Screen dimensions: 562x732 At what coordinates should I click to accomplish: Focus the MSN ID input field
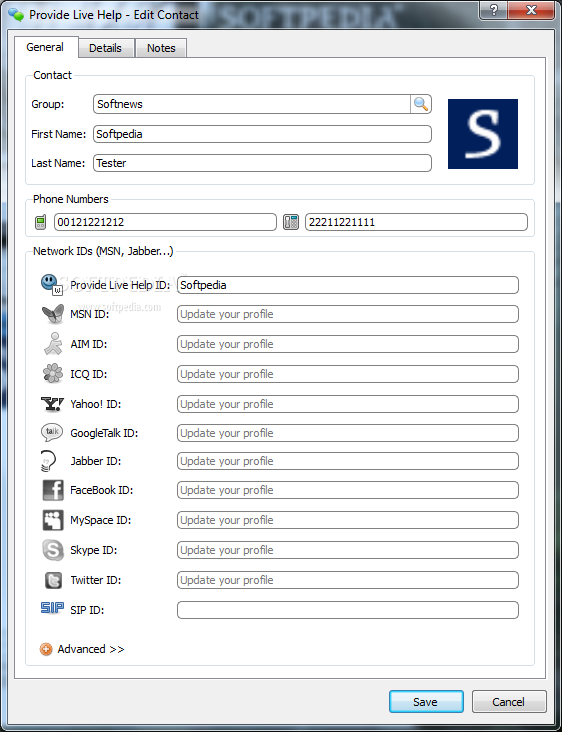[x=348, y=314]
